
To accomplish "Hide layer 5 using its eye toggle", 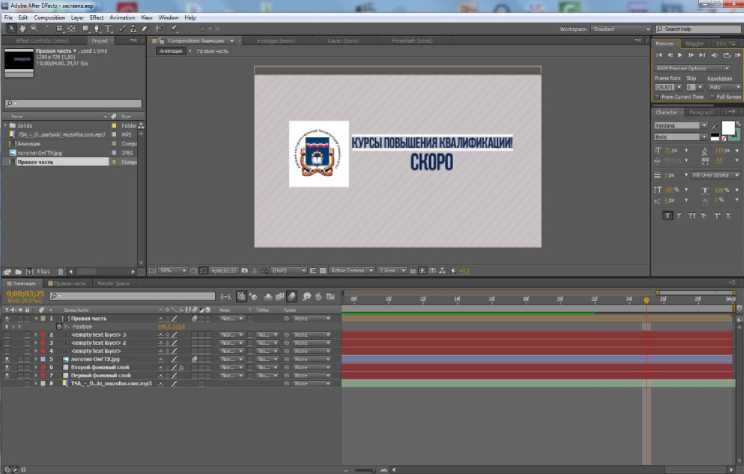I will (6, 358).
